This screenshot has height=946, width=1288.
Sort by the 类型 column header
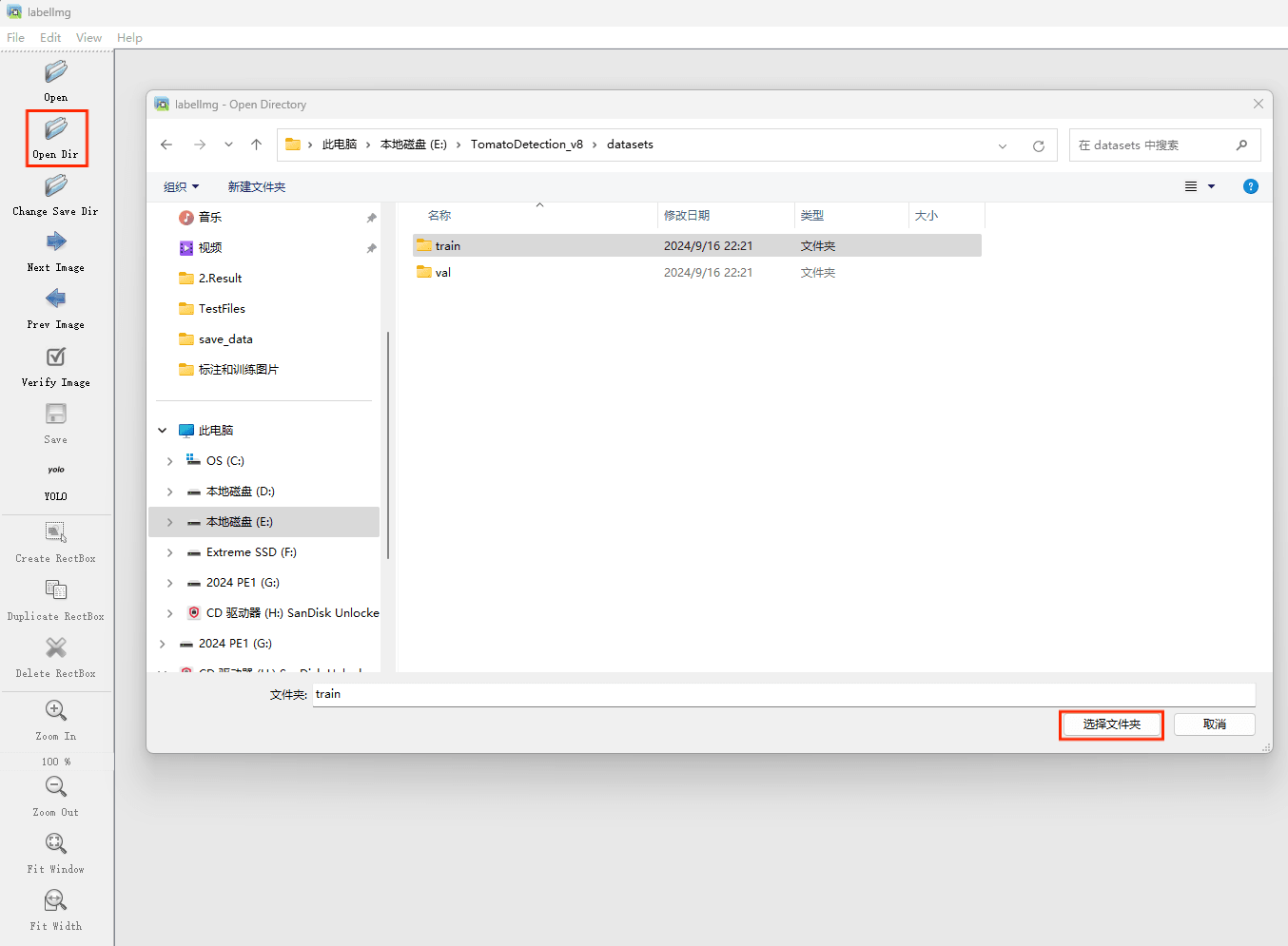click(812, 216)
